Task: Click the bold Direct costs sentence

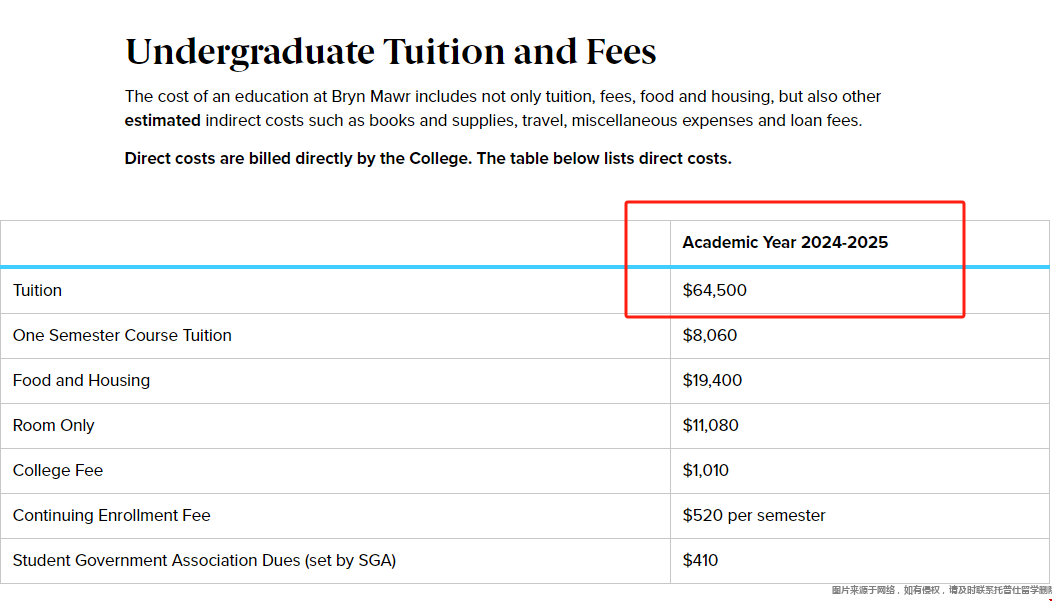Action: (428, 159)
